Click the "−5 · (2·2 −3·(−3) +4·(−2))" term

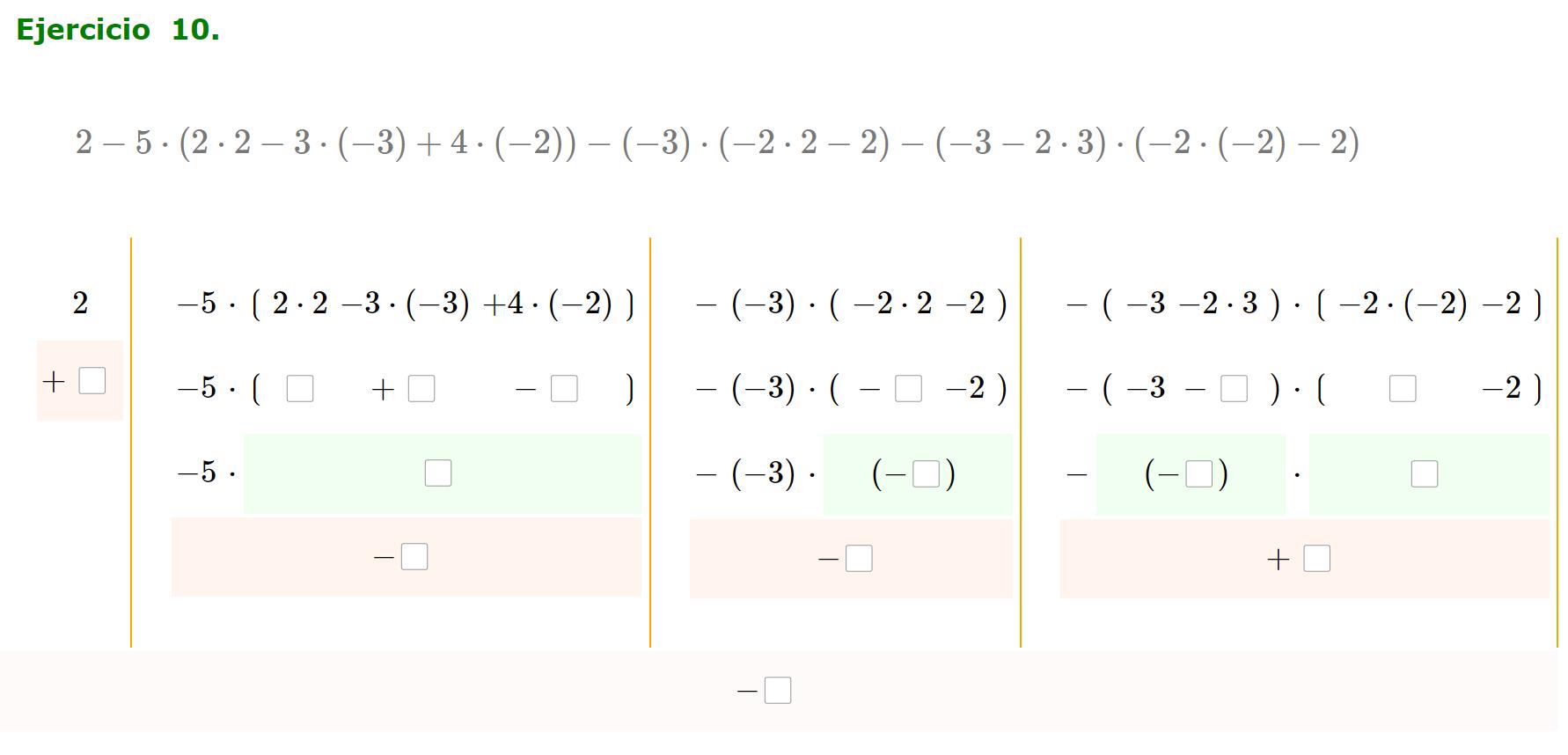pos(406,304)
